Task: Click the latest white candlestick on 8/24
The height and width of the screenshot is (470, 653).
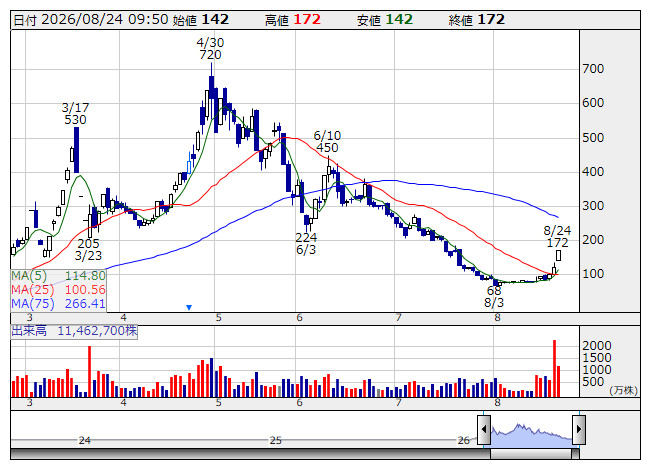Action: point(558,255)
